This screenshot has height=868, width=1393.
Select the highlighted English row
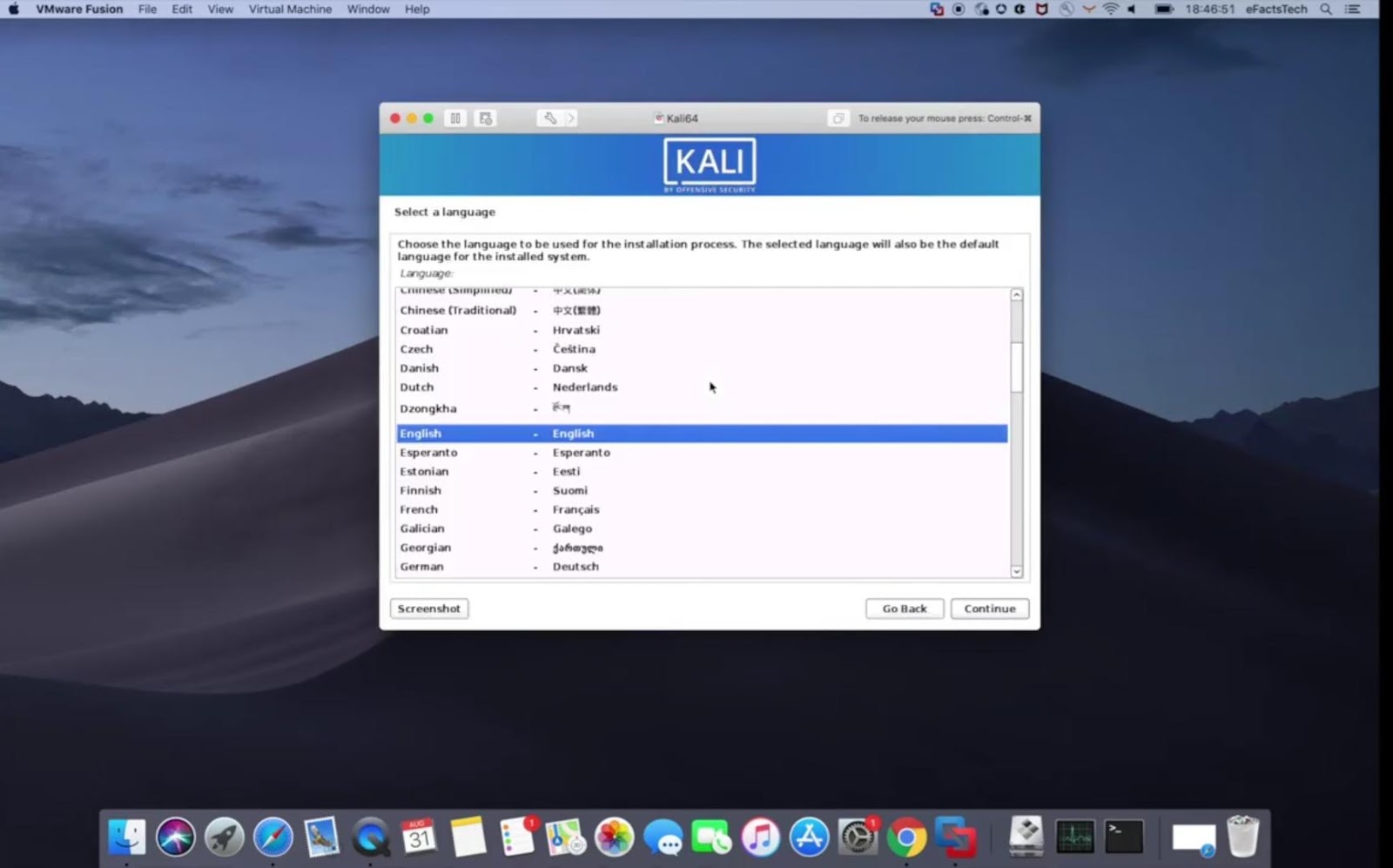[x=702, y=434]
